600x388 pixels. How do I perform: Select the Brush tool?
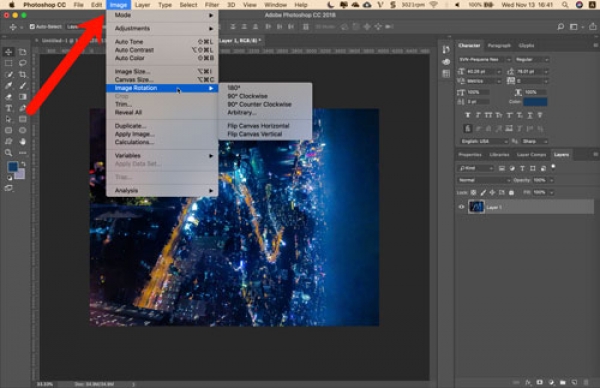[x=23, y=85]
